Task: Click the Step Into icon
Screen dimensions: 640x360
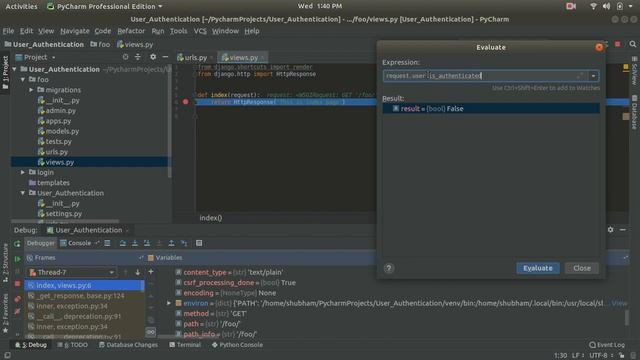Action: pos(135,243)
